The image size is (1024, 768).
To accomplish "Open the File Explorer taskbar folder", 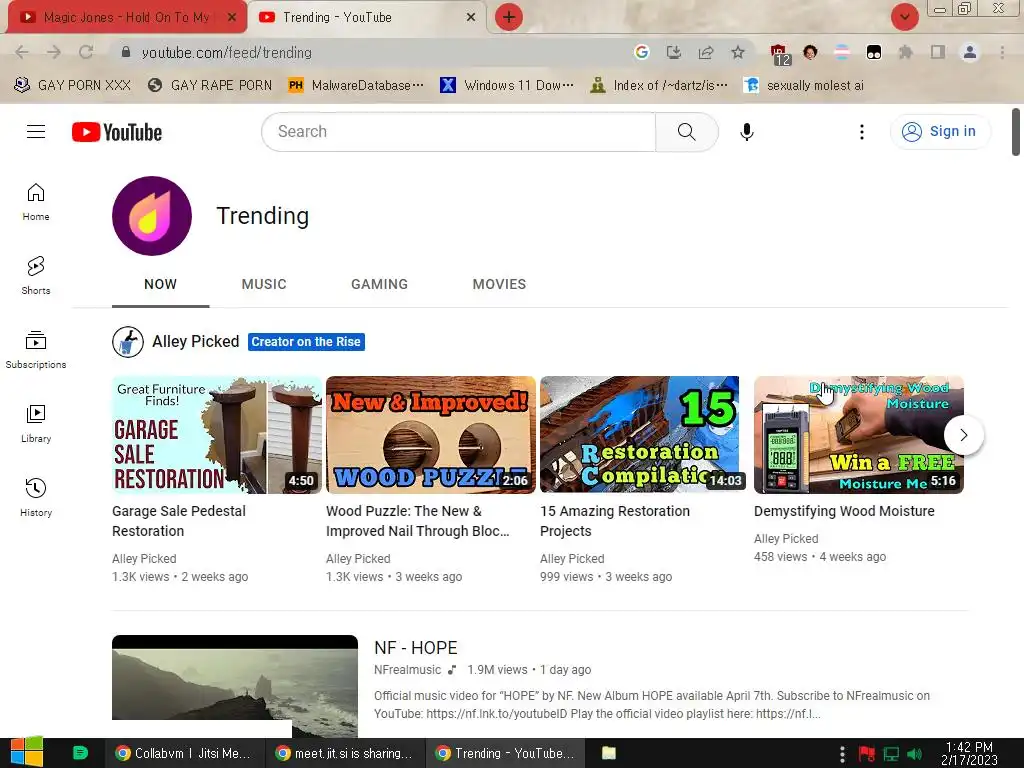I will [609, 753].
